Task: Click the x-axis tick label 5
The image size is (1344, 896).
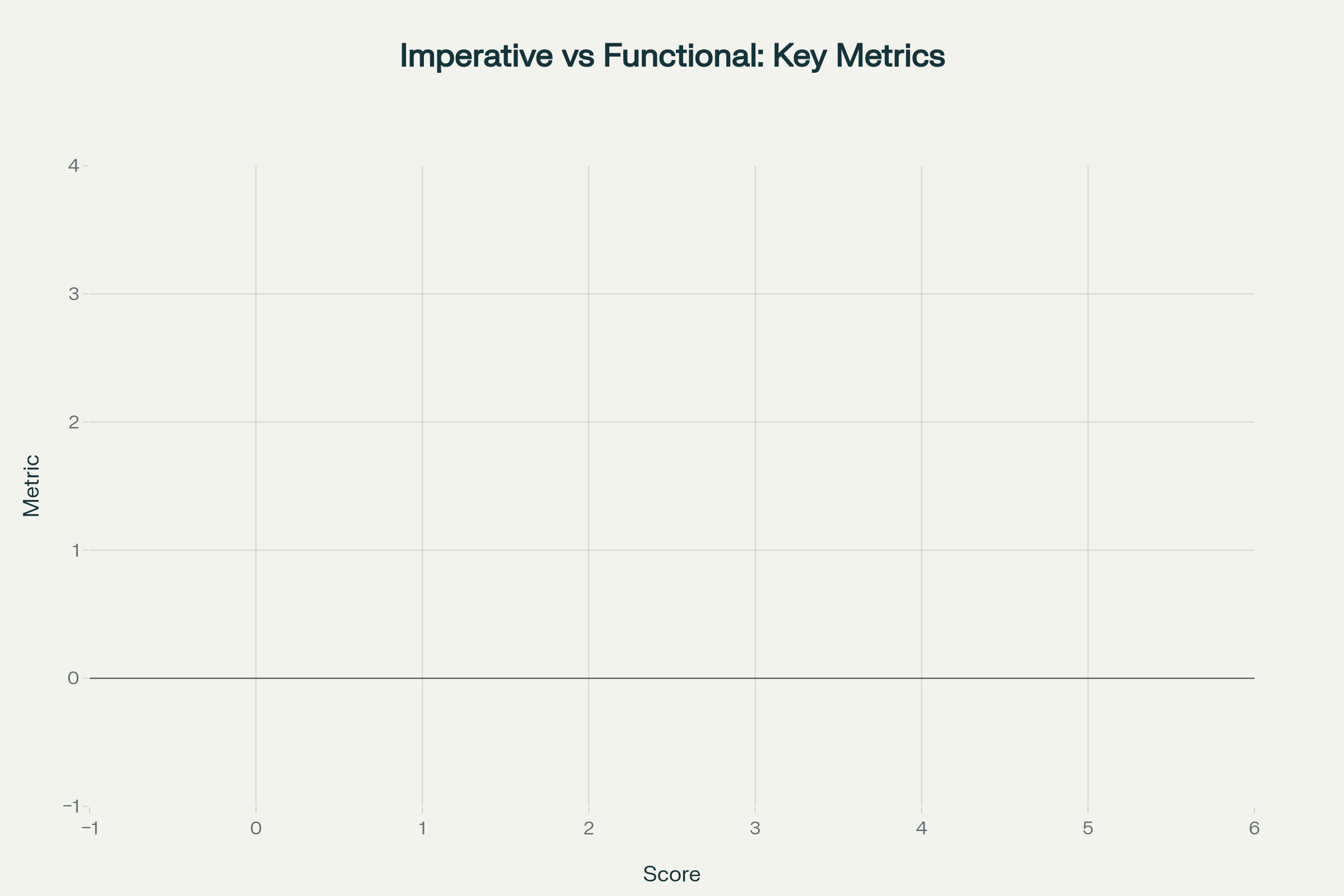Action: pos(1088,829)
